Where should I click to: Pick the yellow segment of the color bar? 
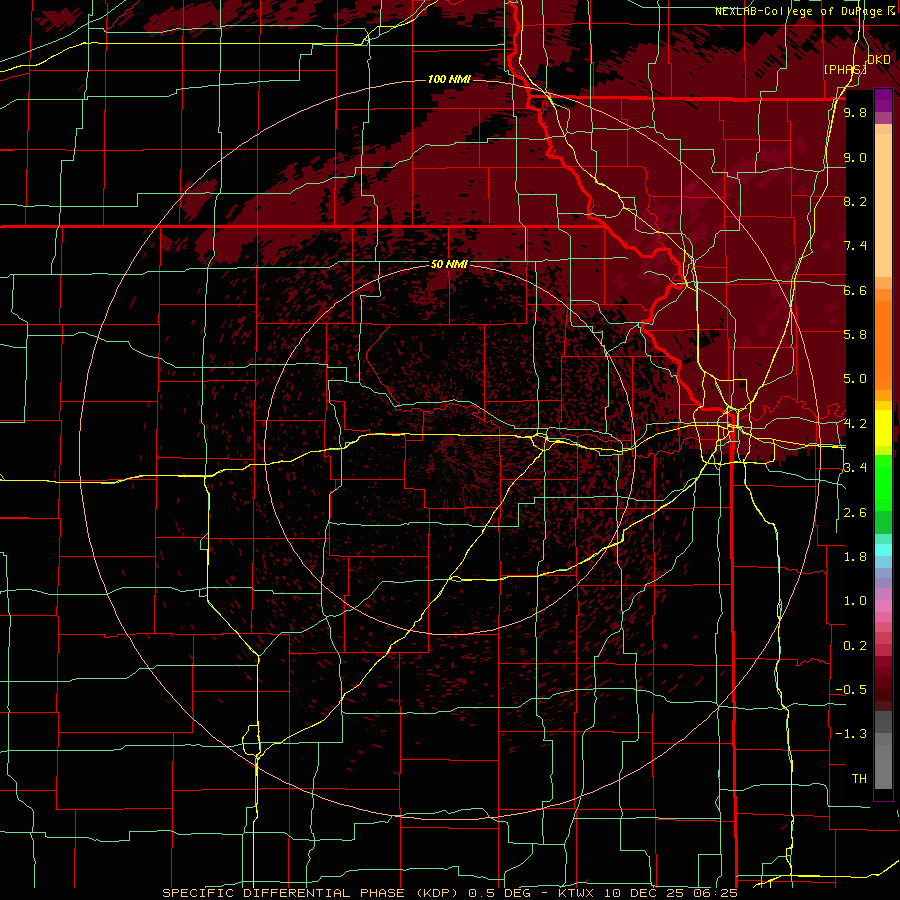click(x=883, y=428)
